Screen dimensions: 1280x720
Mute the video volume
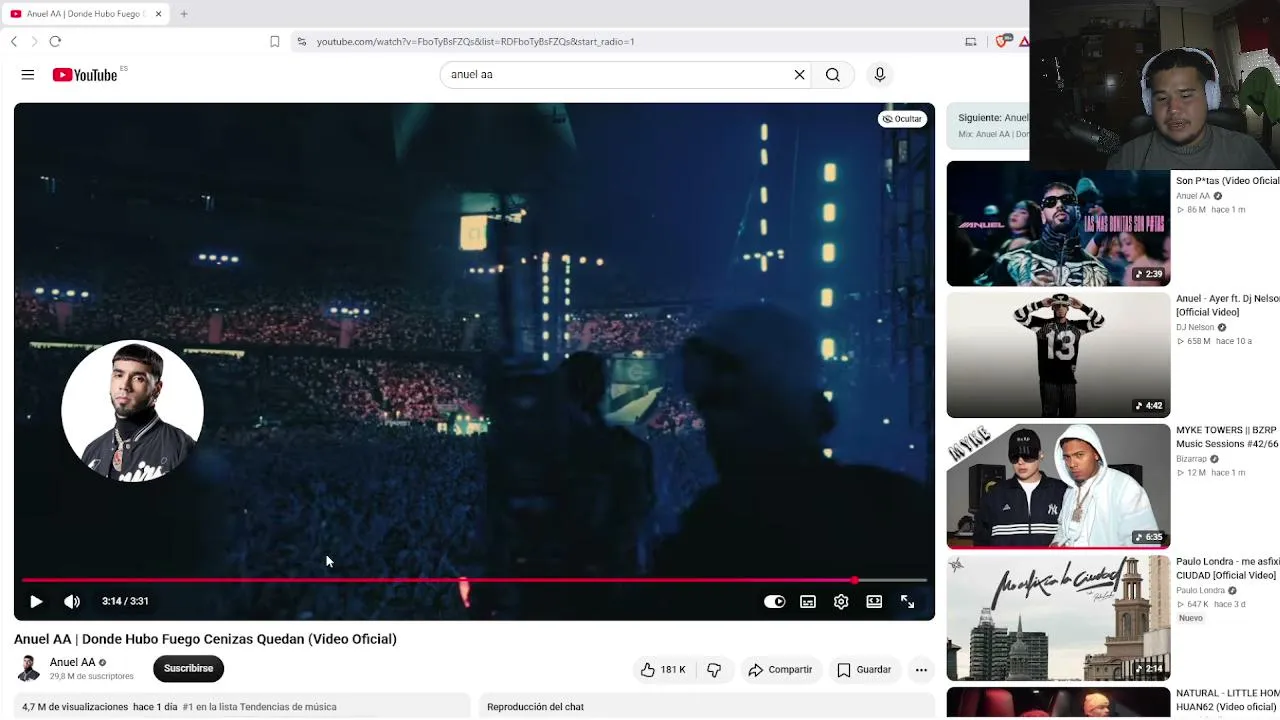pyautogui.click(x=72, y=601)
